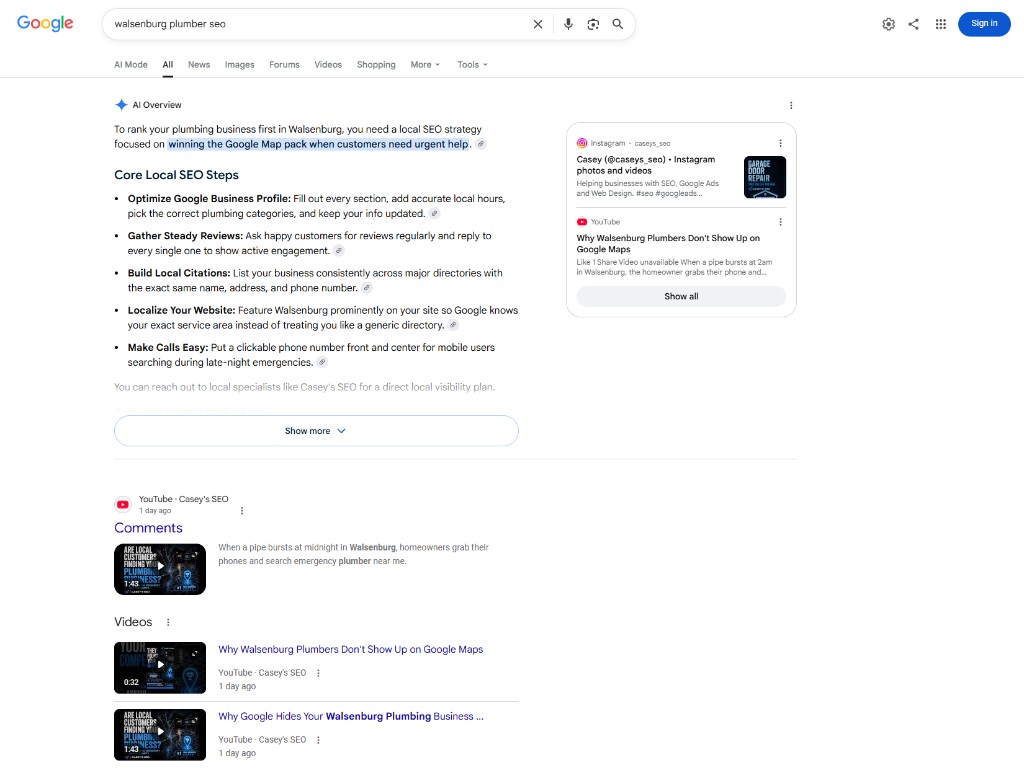
Task: Open Google Lens image search icon
Action: [x=593, y=24]
